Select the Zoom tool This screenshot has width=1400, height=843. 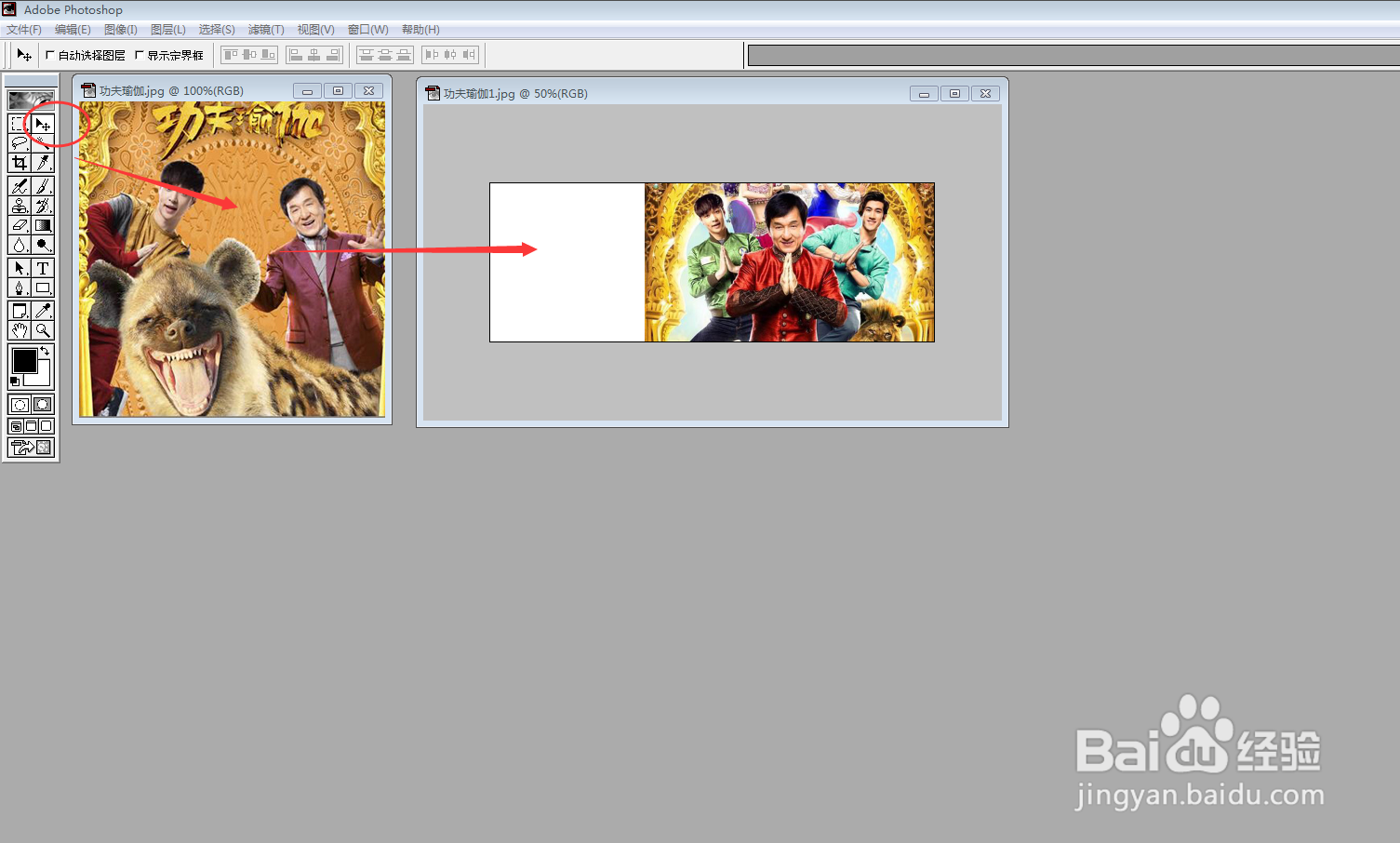[43, 330]
